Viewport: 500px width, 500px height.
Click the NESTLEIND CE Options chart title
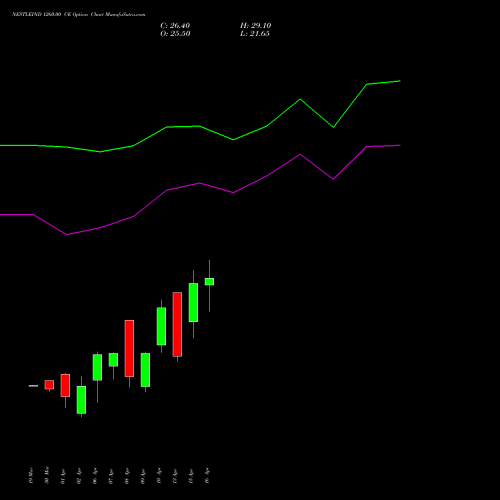point(78,14)
